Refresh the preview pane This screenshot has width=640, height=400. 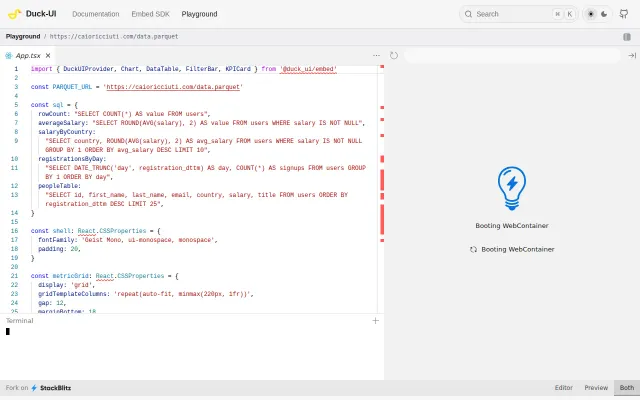point(394,56)
